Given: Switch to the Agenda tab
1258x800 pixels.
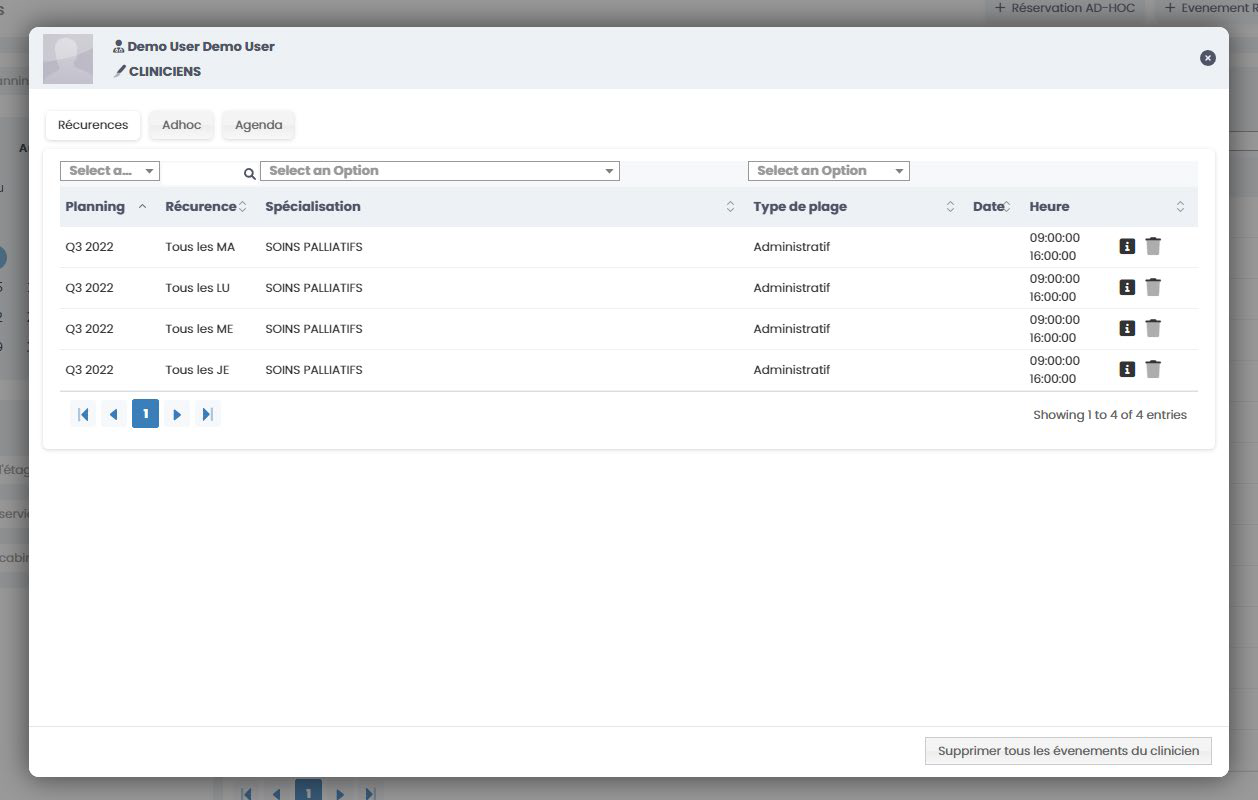Looking at the screenshot, I should pos(258,125).
